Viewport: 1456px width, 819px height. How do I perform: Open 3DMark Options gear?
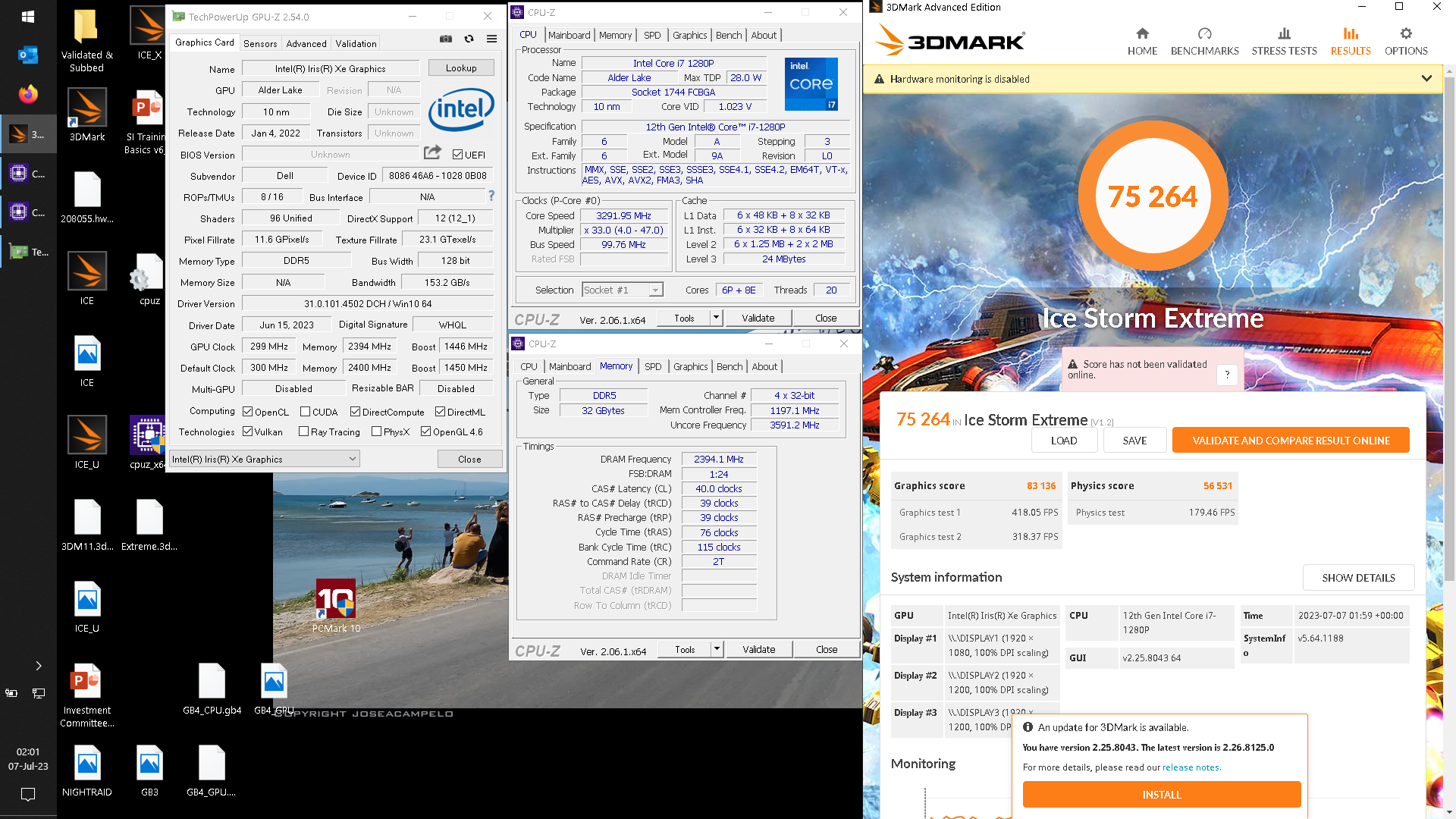click(1406, 41)
